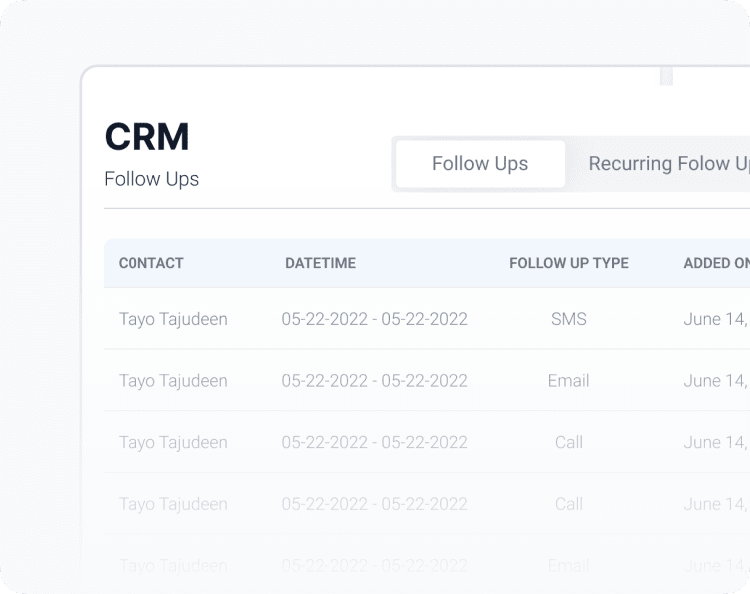Click the Follow Ups subtitle under CRM

[x=151, y=179]
